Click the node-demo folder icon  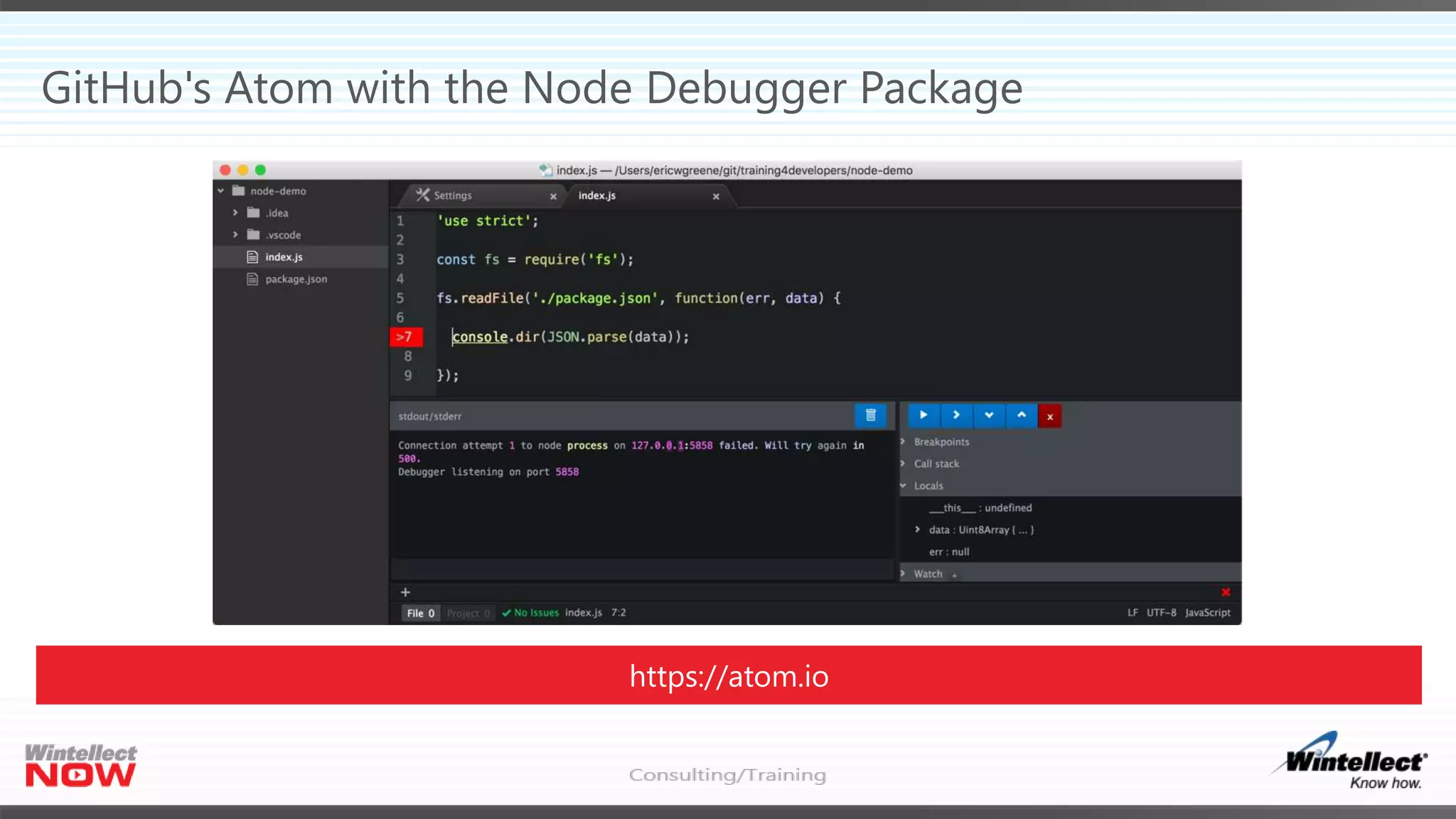pyautogui.click(x=238, y=191)
